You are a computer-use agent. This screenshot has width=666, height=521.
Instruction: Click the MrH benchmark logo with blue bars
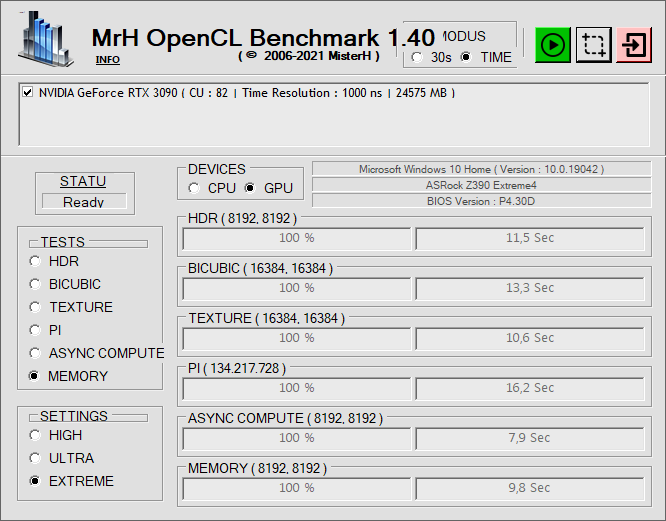click(46, 39)
